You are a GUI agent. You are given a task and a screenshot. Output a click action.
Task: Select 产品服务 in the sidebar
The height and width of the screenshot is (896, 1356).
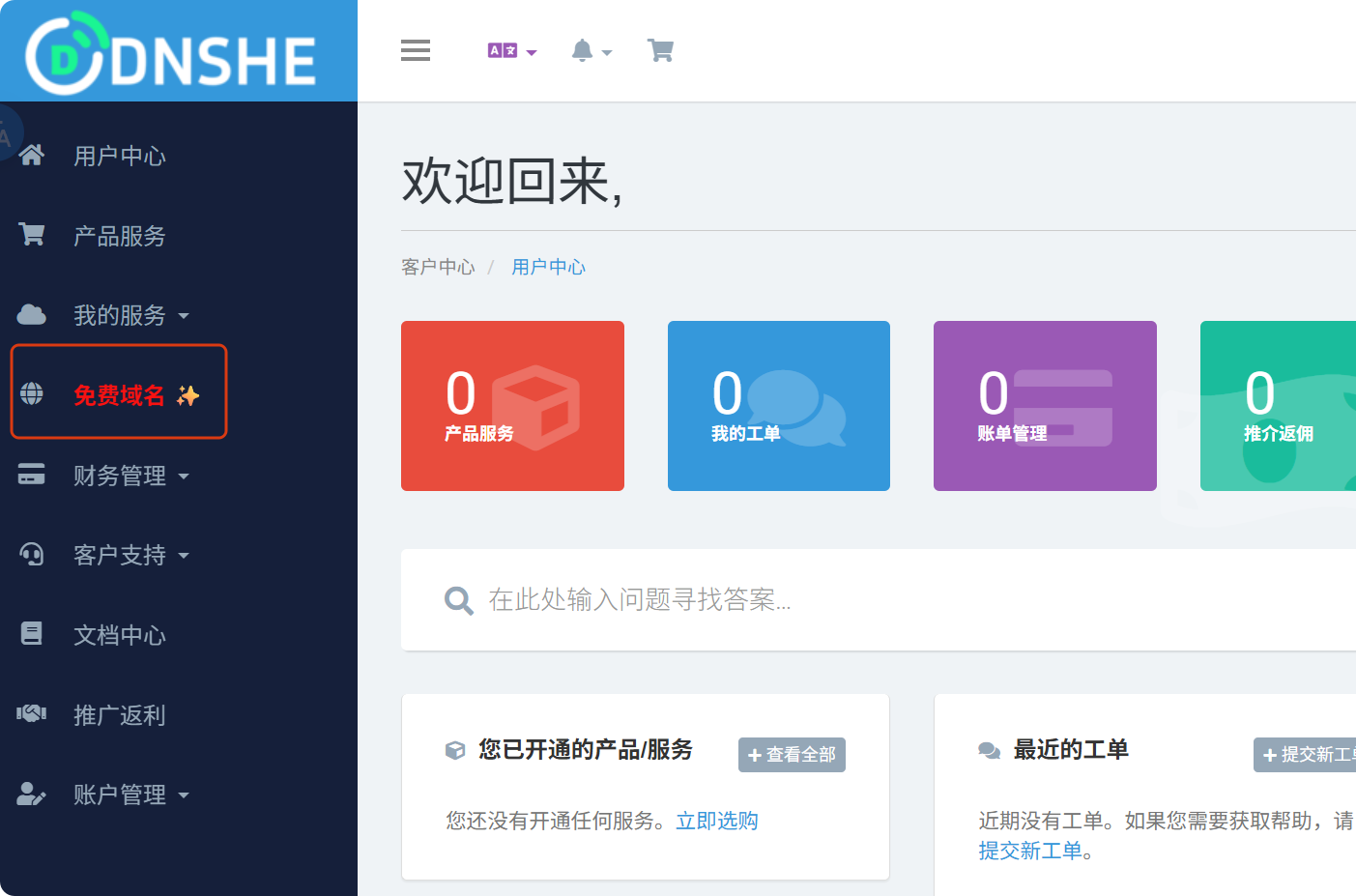(x=120, y=236)
